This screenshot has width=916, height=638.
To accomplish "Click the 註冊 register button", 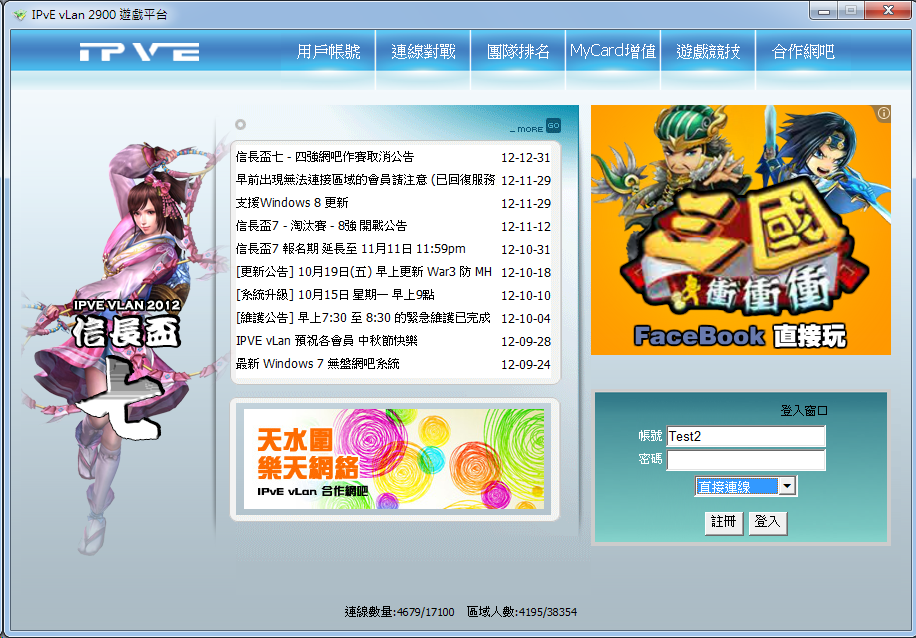I will 724,522.
